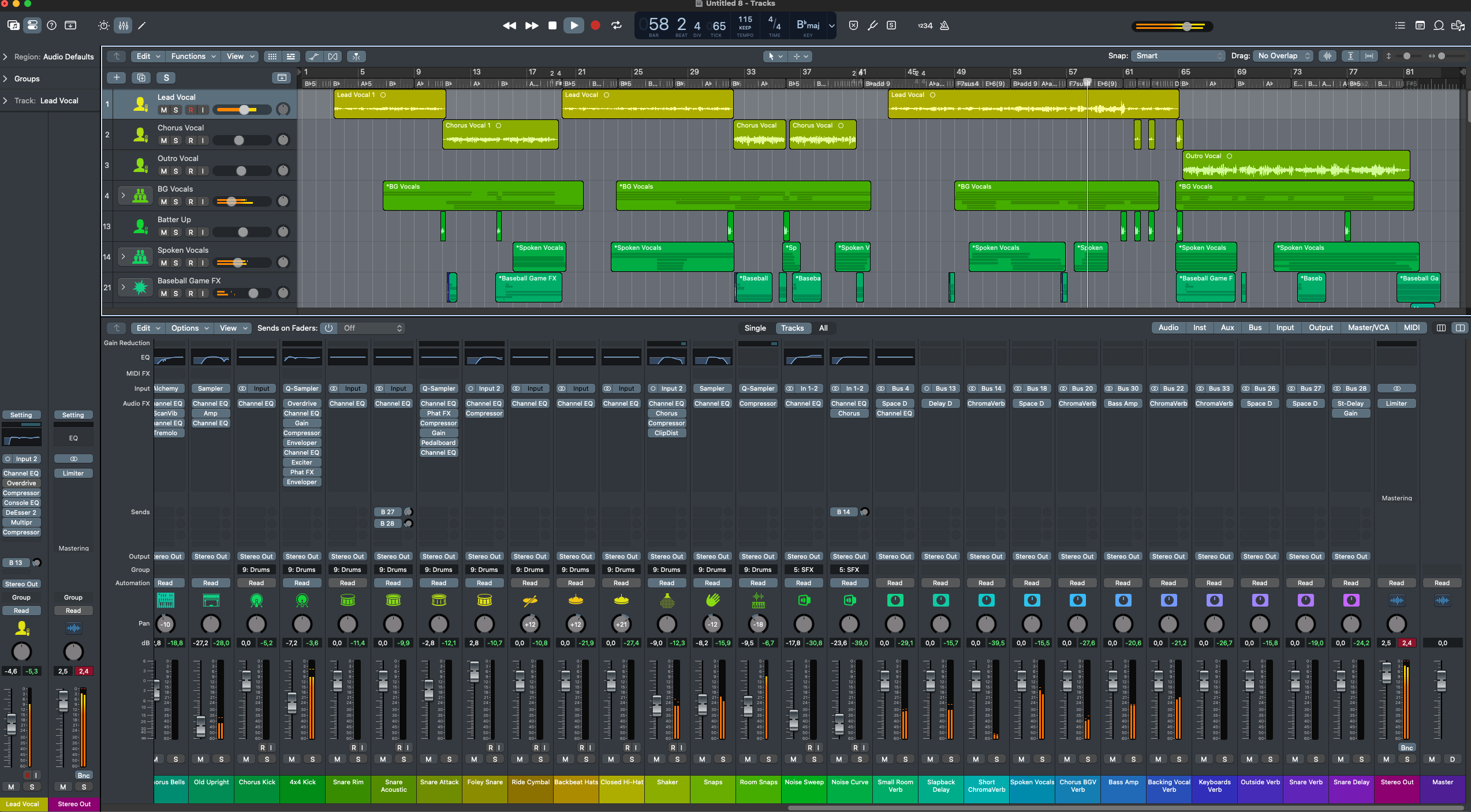Click the add new track plus button

pyautogui.click(x=117, y=78)
